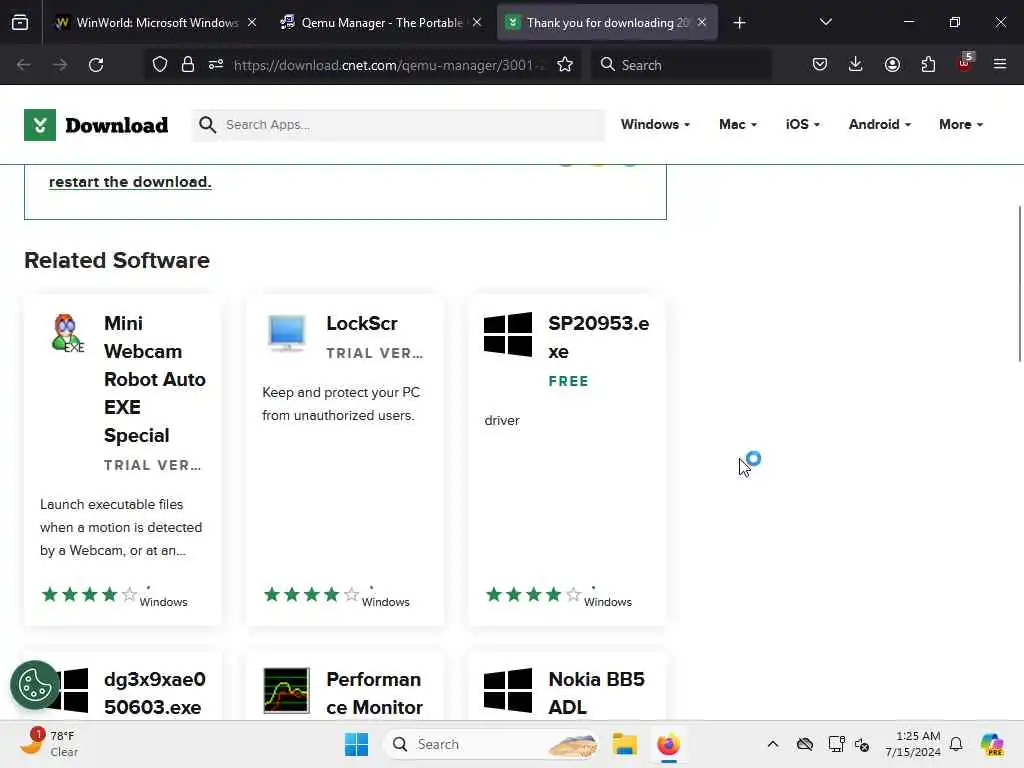Open weather widget showing 78°F
The height and width of the screenshot is (768, 1024).
(x=50, y=744)
